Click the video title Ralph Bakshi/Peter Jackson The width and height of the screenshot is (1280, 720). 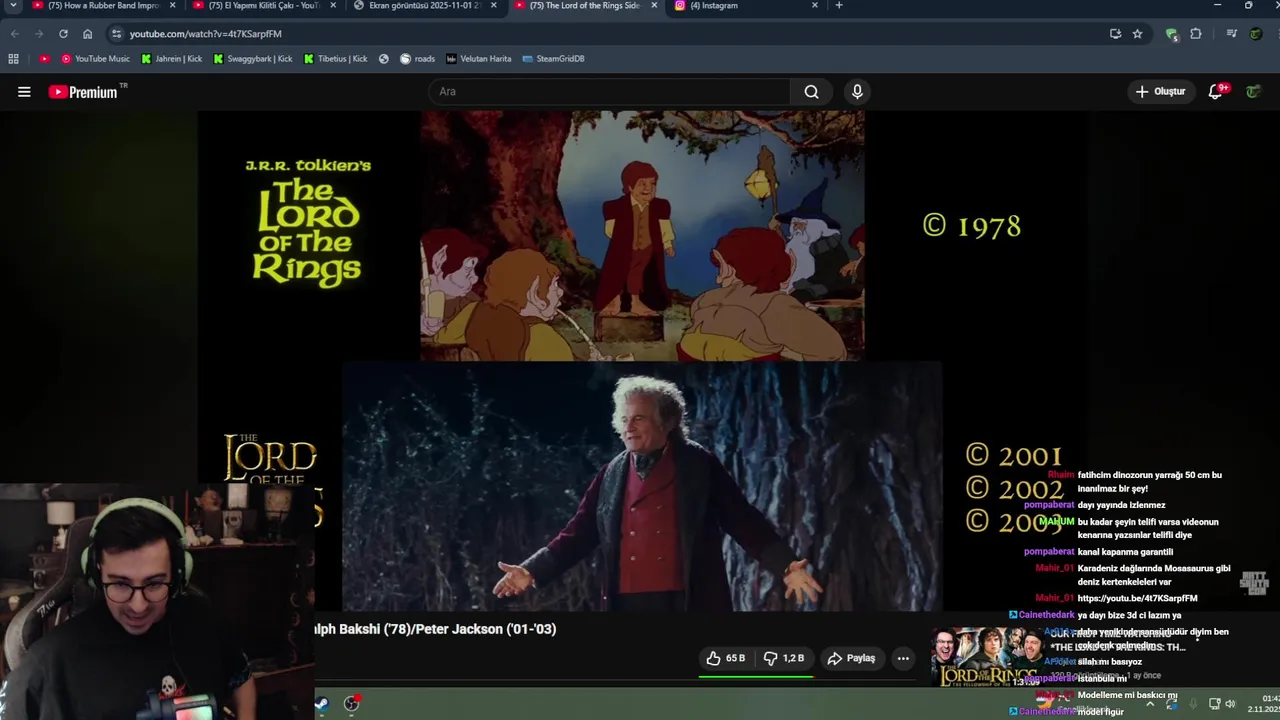coord(435,629)
